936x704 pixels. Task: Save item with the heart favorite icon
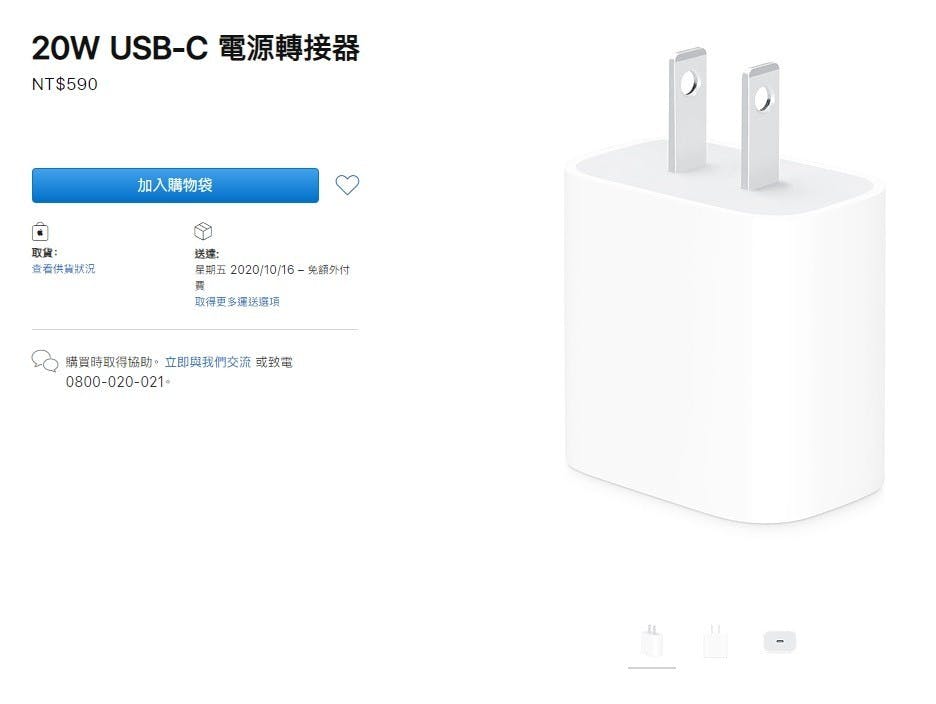tap(347, 185)
